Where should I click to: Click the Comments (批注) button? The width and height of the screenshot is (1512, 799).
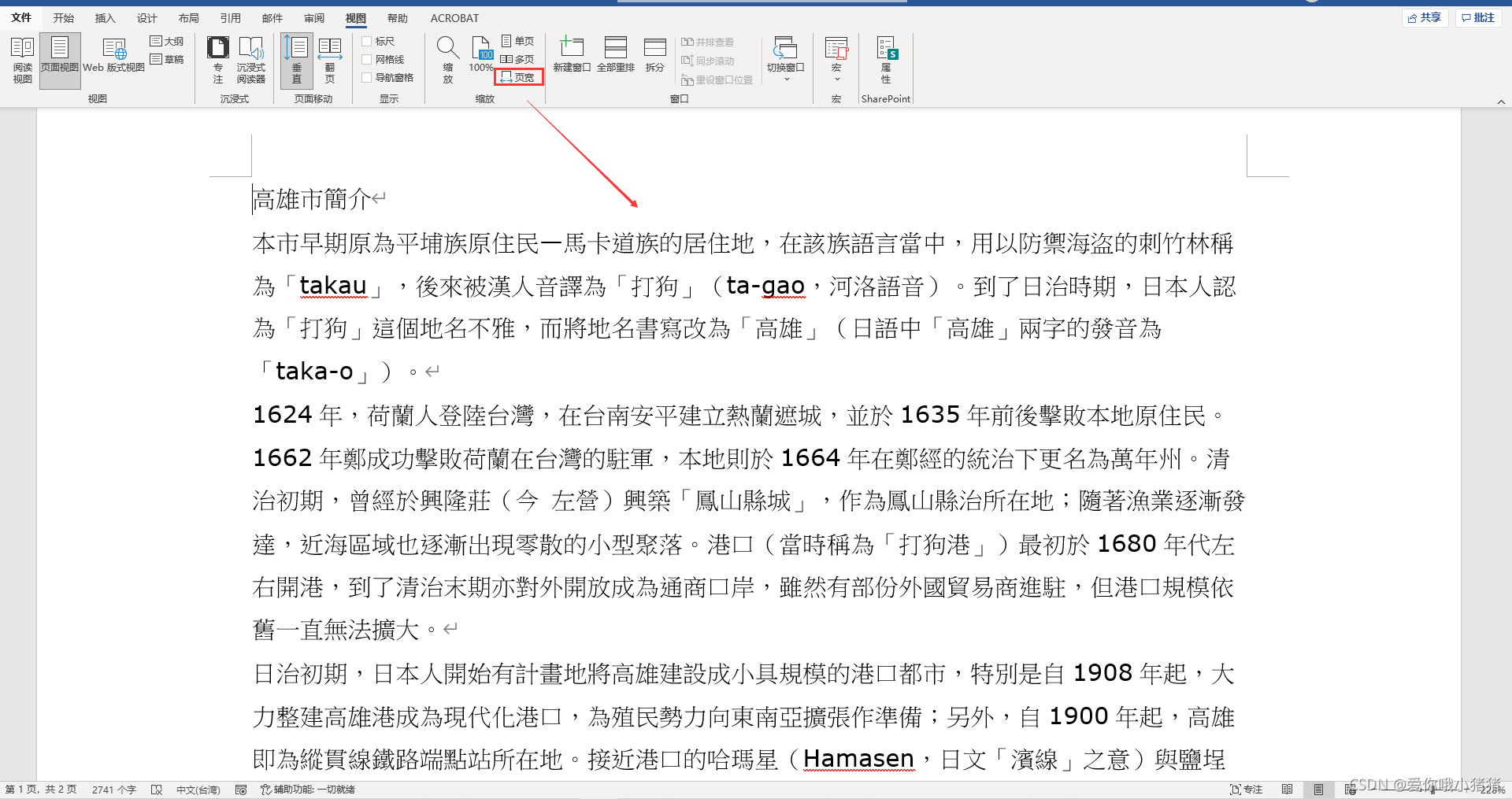tap(1478, 17)
